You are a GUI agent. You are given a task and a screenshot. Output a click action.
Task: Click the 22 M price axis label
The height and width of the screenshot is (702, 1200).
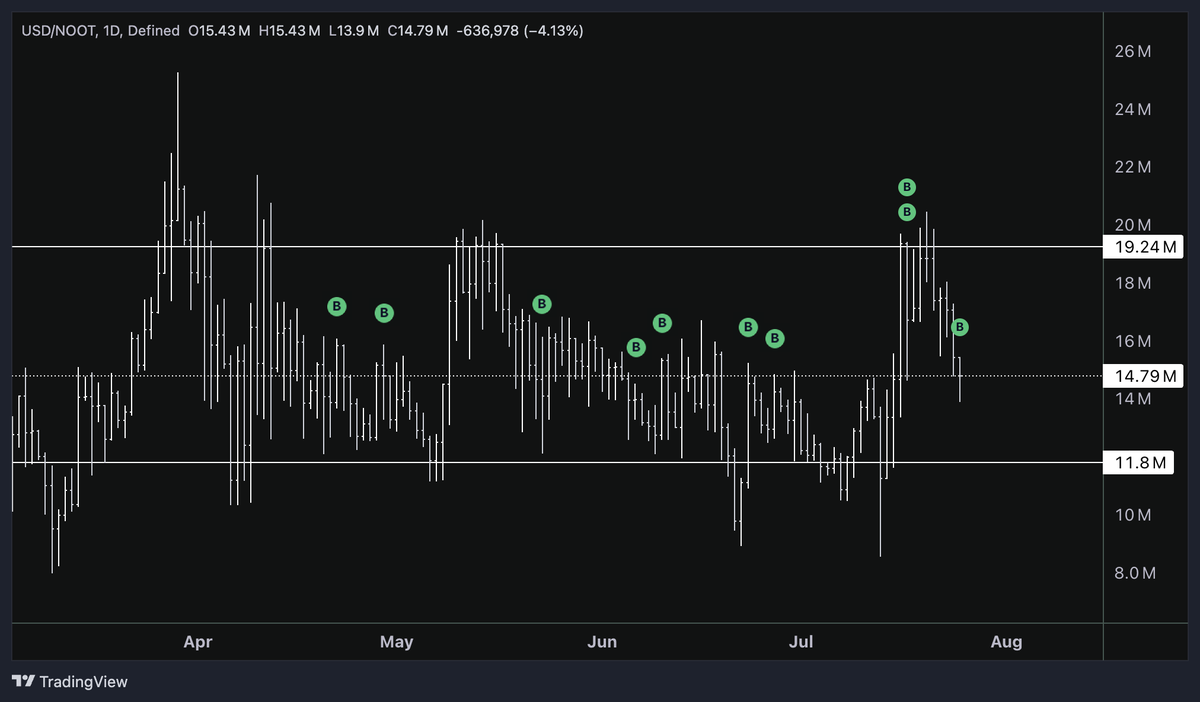point(1132,167)
